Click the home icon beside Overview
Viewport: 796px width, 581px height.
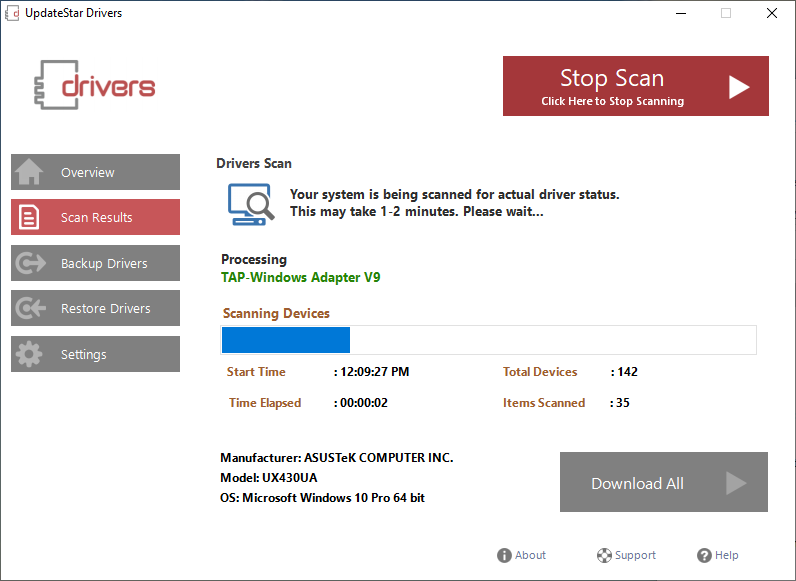coord(30,172)
